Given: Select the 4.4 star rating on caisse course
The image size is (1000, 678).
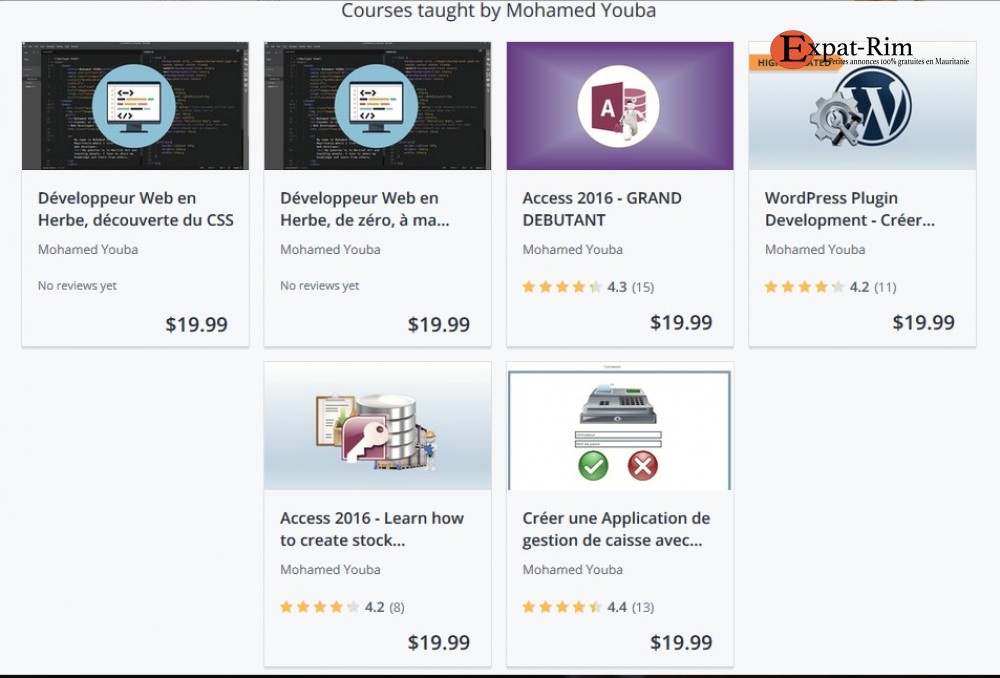Looking at the screenshot, I should (x=588, y=607).
